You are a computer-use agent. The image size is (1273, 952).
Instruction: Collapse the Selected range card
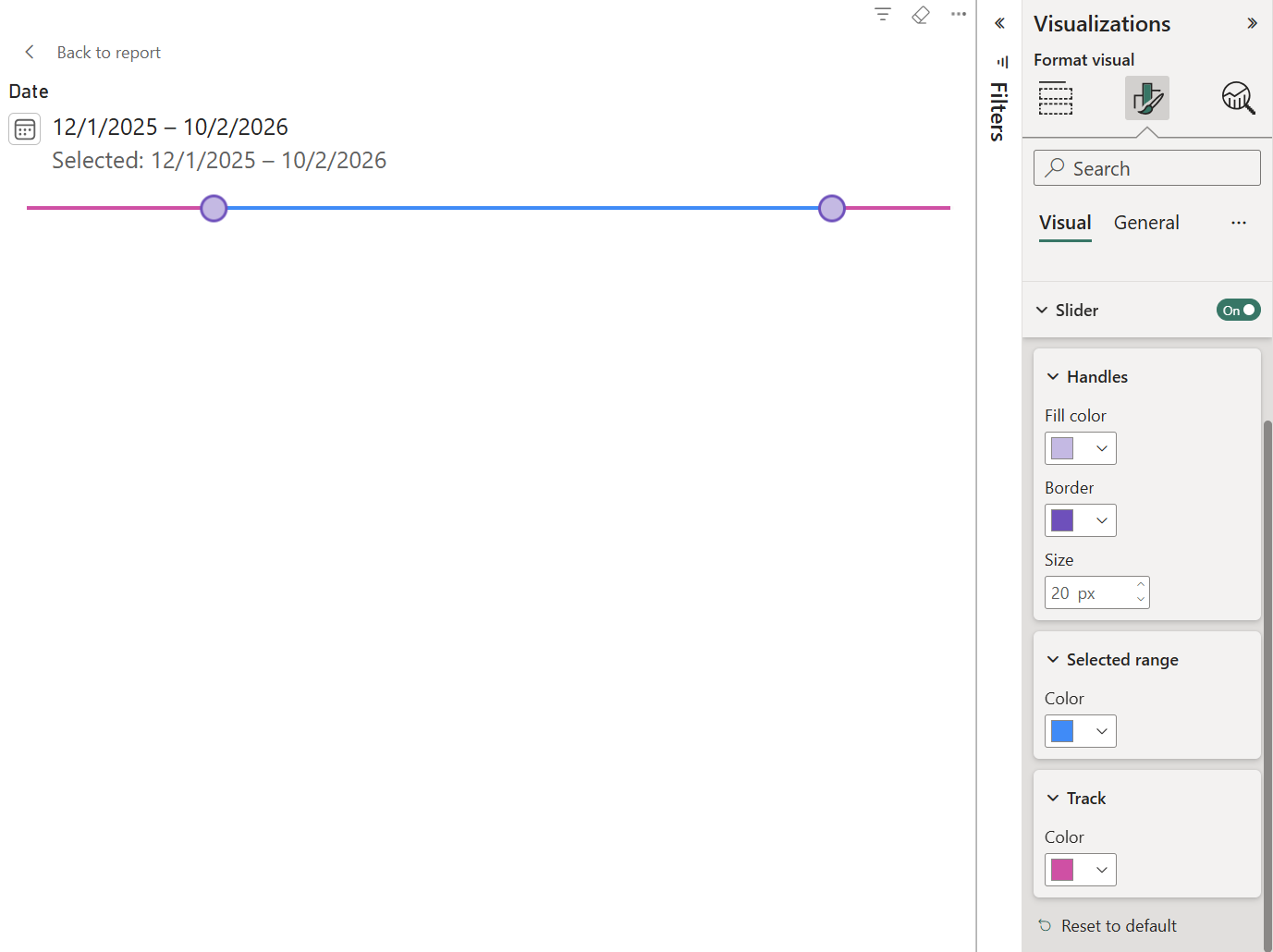(1053, 660)
